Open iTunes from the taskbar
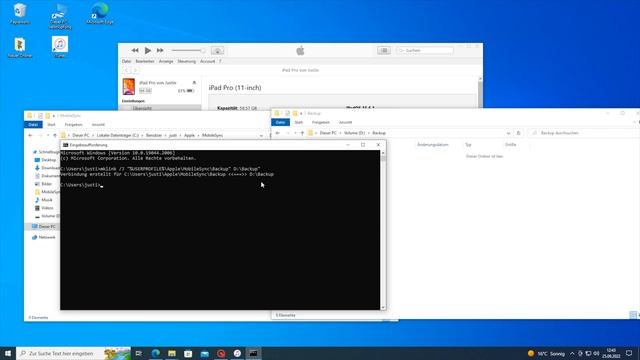The height and width of the screenshot is (360, 640). click(237, 353)
